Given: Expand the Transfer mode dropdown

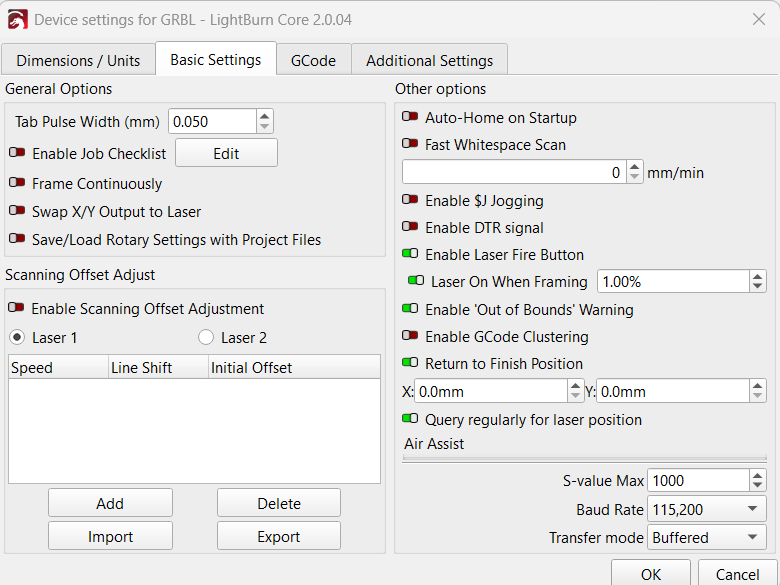Looking at the screenshot, I should pos(706,538).
